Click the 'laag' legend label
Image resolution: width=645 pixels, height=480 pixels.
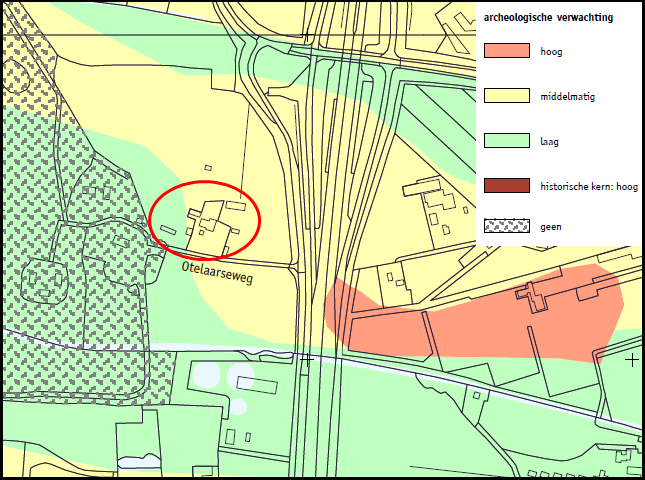pyautogui.click(x=549, y=142)
